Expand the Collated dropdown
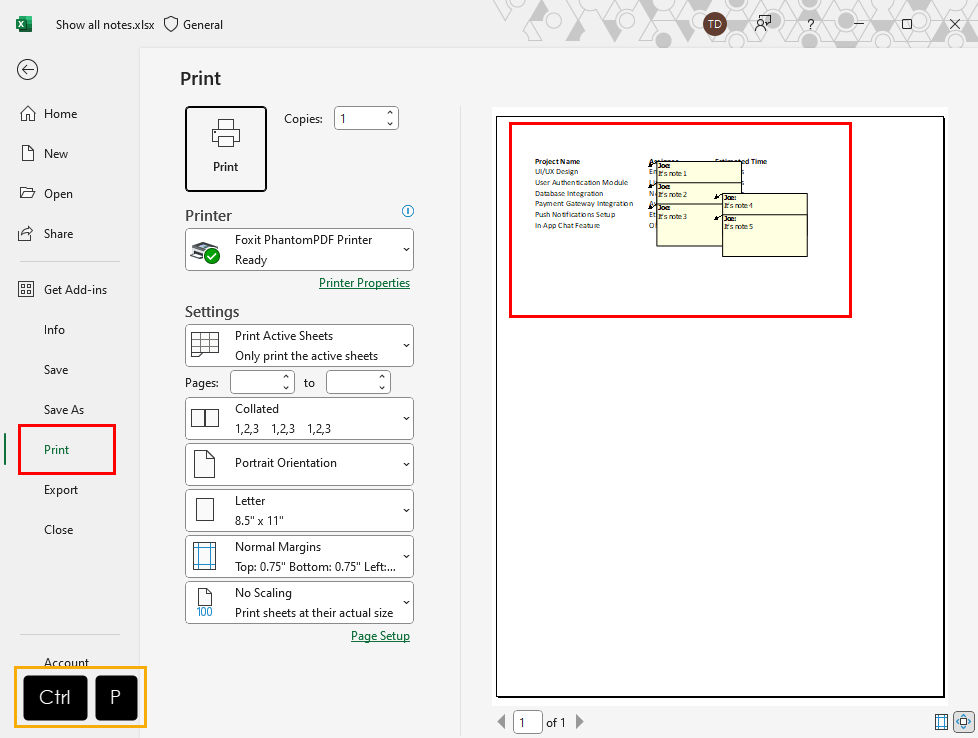 coord(299,419)
